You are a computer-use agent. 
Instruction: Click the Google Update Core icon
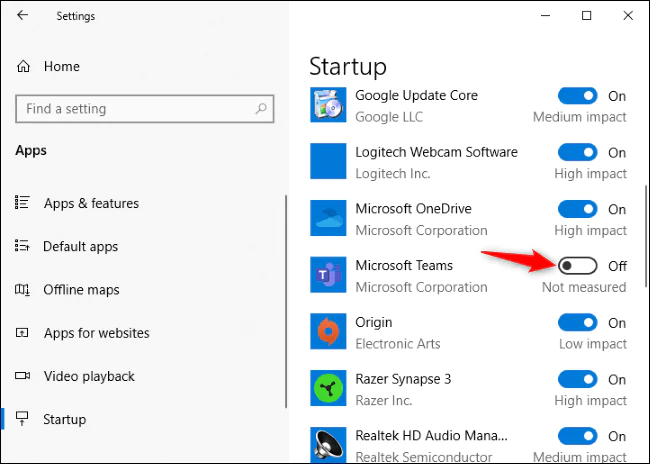coord(328,106)
